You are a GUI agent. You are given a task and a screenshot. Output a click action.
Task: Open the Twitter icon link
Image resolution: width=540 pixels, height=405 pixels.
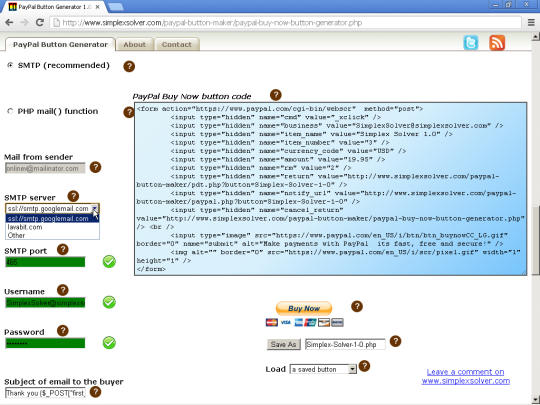[471, 43]
